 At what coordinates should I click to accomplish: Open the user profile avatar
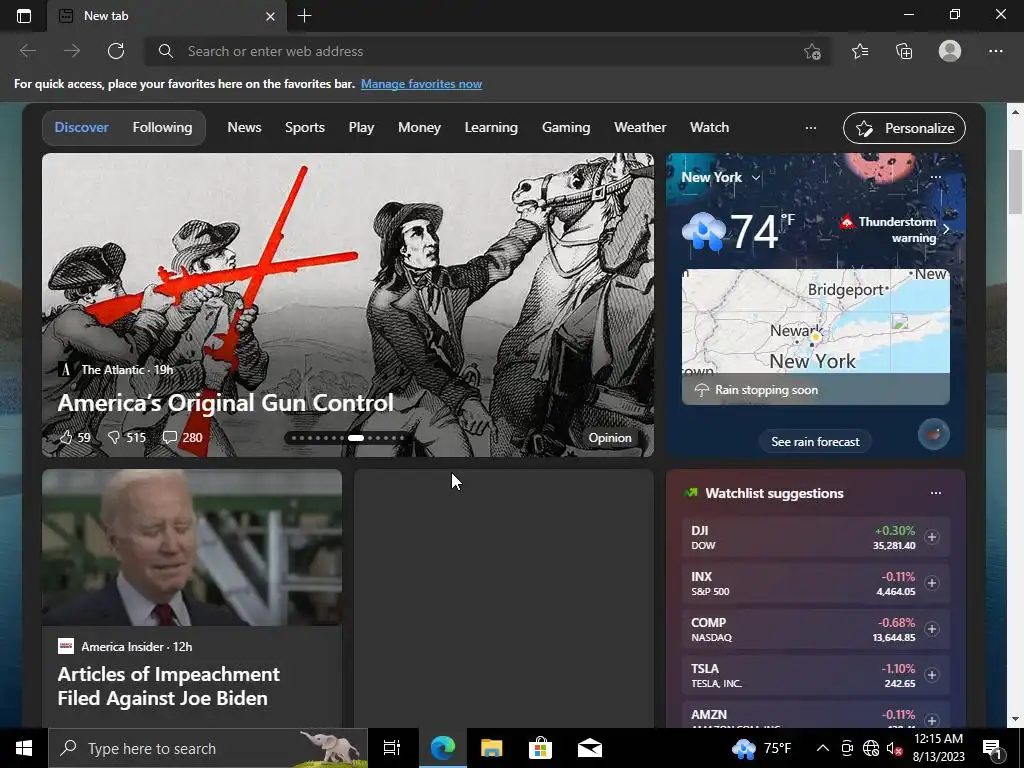click(x=950, y=51)
